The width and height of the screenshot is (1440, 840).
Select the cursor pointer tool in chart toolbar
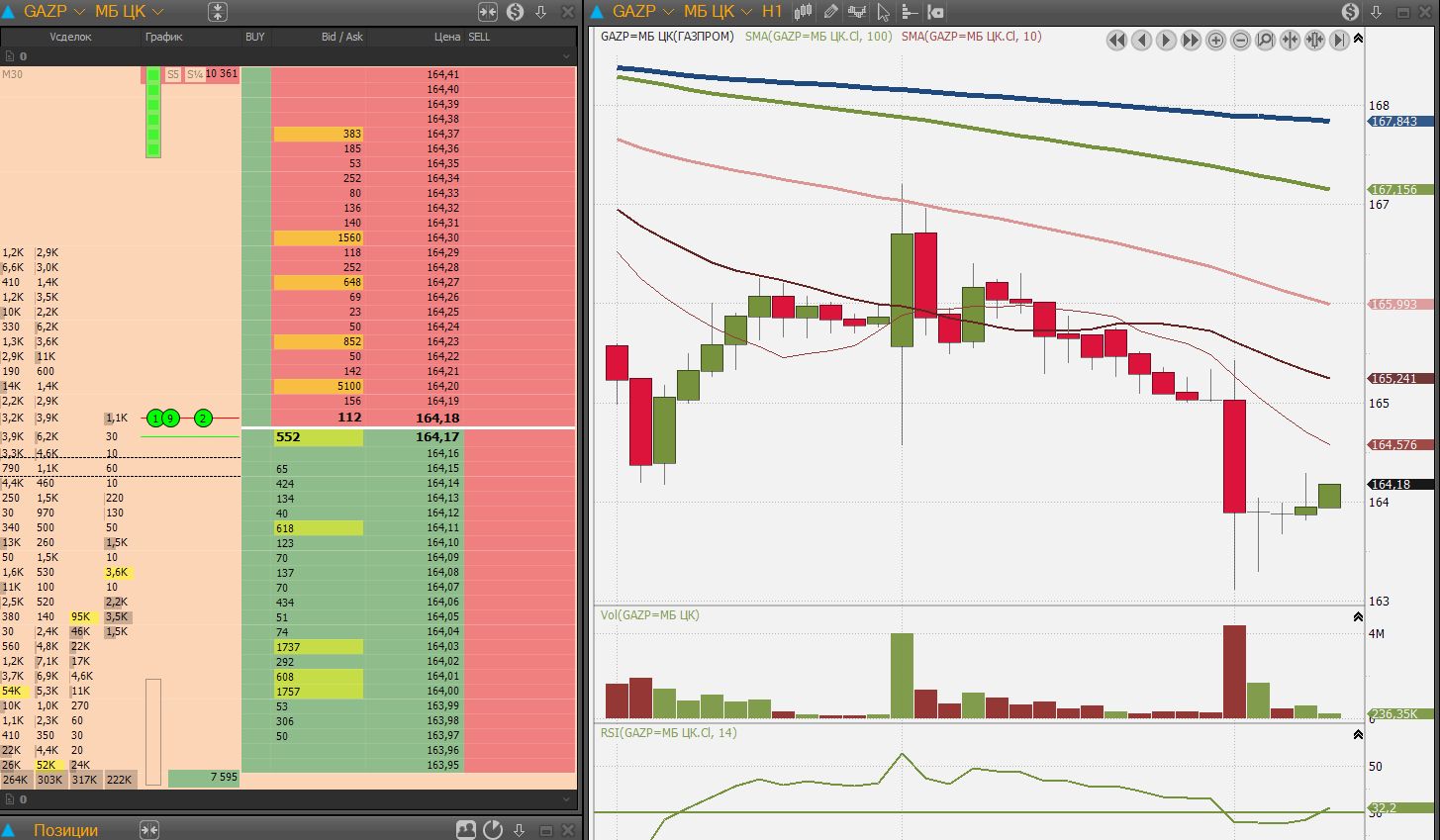(x=884, y=12)
